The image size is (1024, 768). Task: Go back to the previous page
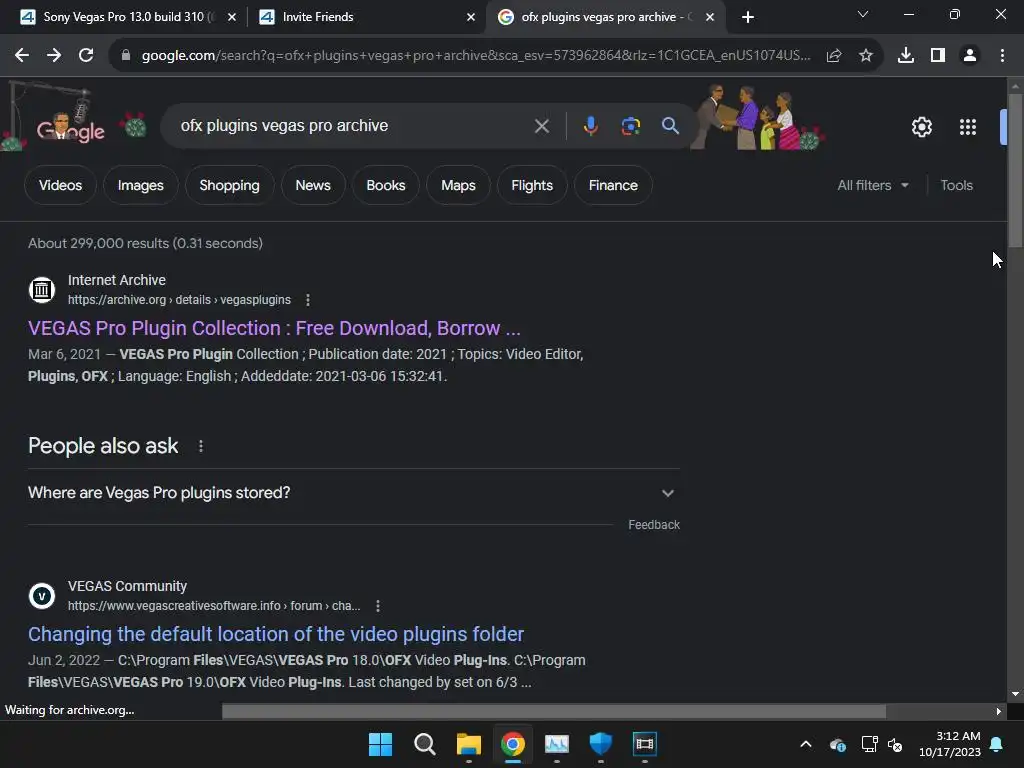22,56
